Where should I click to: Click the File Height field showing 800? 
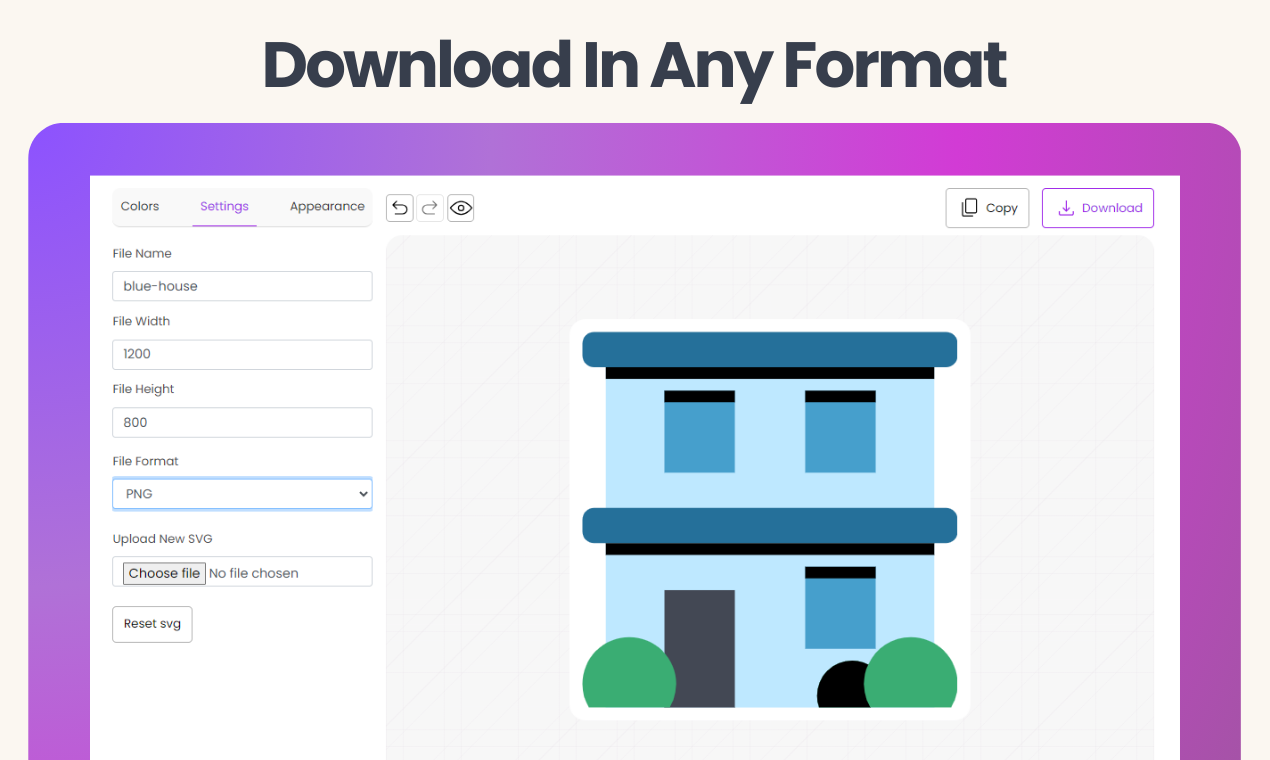click(x=242, y=422)
